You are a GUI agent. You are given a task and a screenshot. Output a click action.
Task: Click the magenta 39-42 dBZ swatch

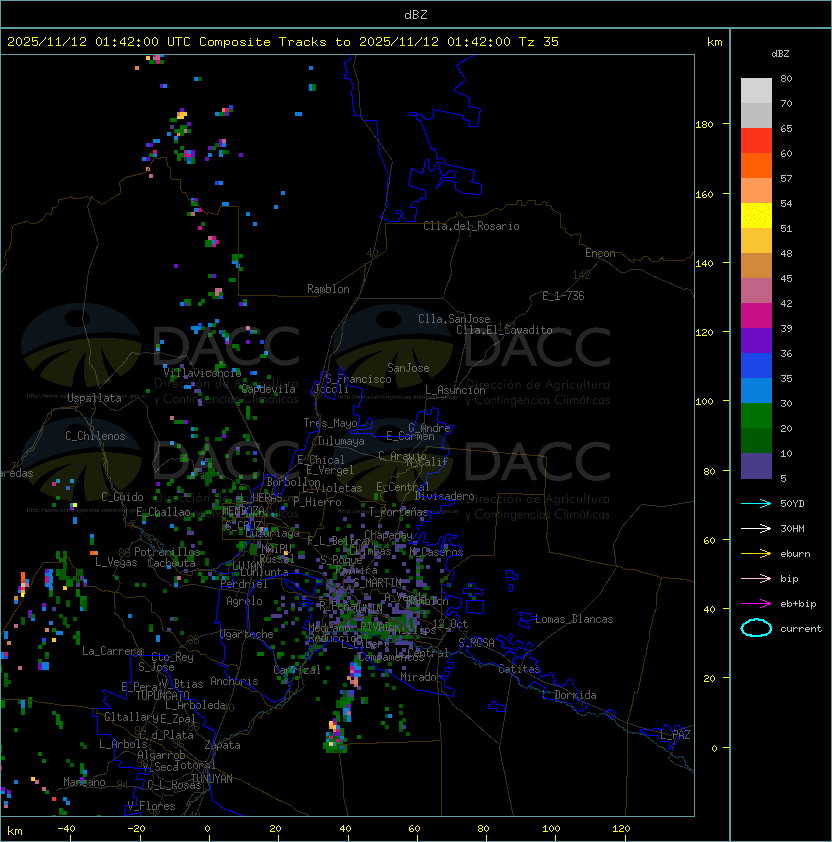pyautogui.click(x=756, y=316)
